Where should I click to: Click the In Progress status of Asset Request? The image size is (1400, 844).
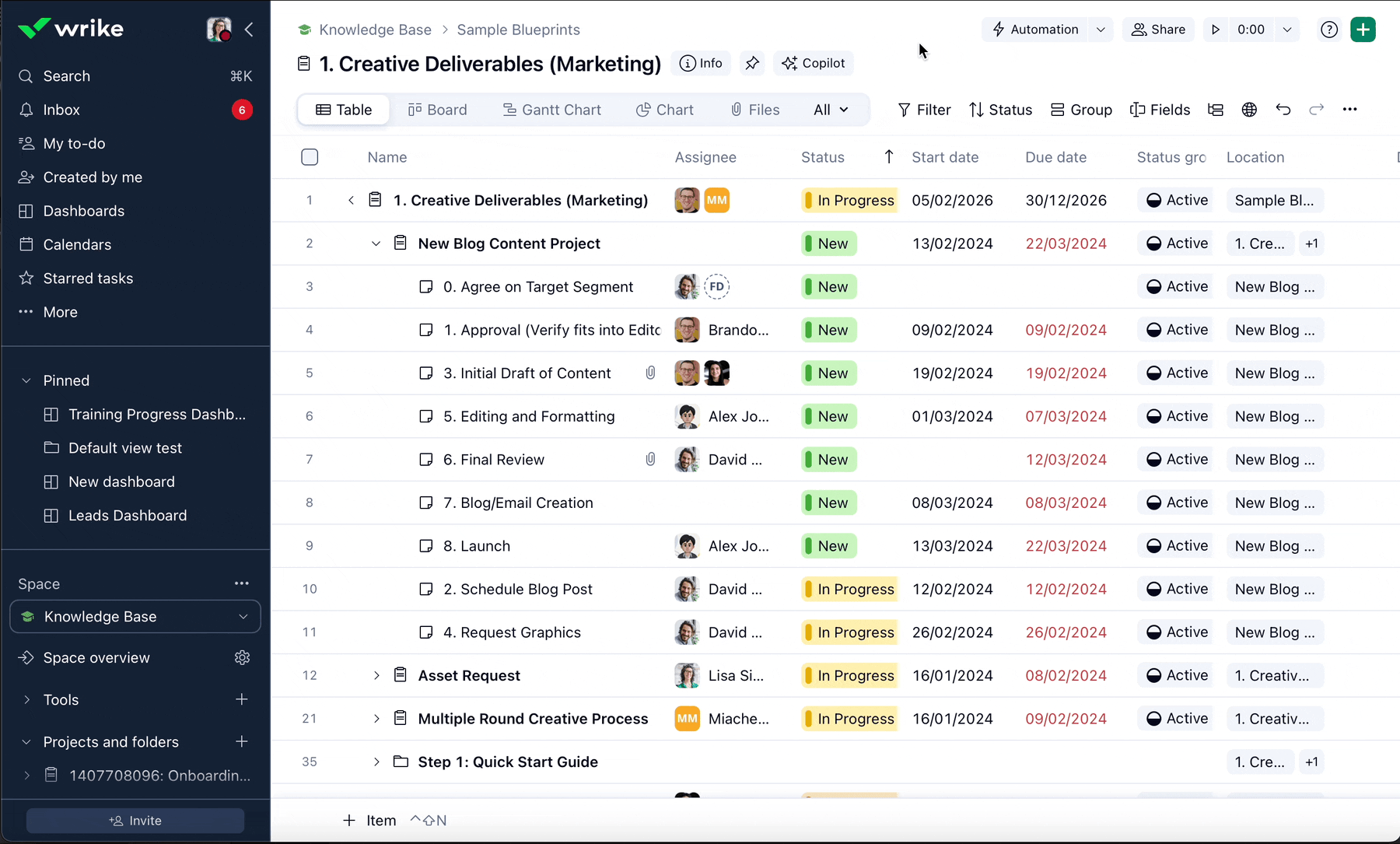(849, 675)
